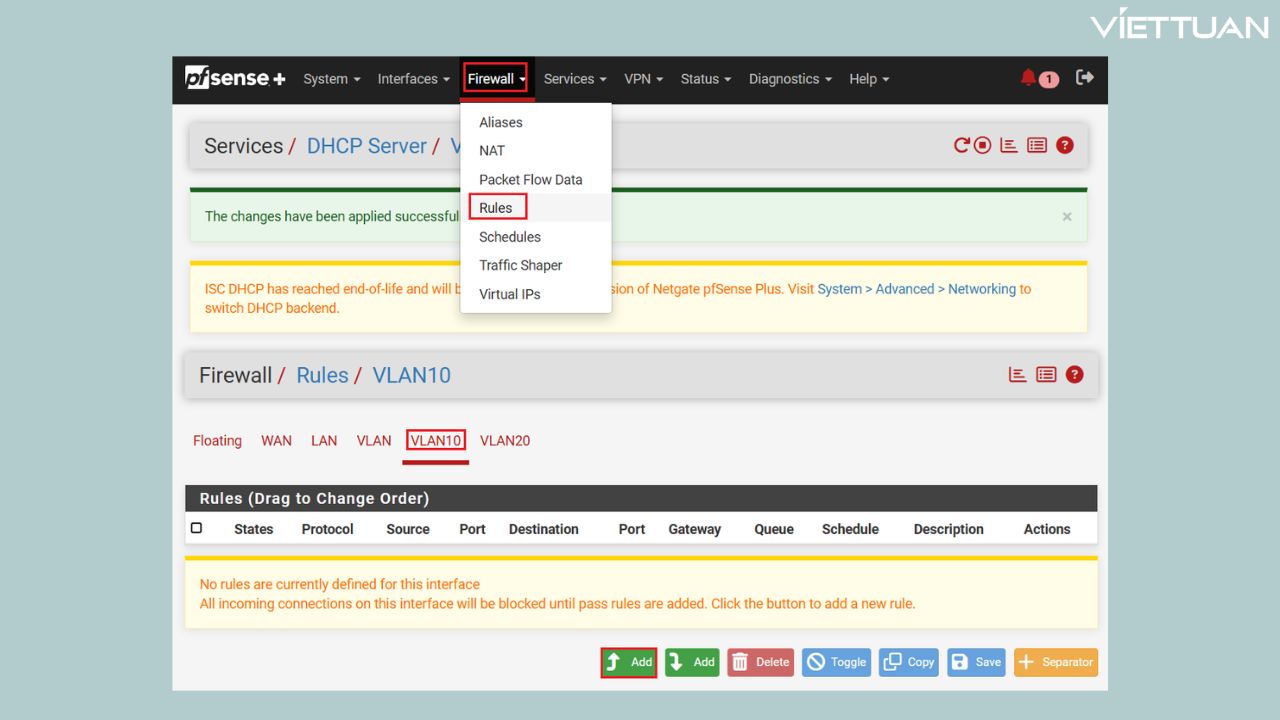
Task: Dismiss the changes applied success alert
Action: pyautogui.click(x=1067, y=217)
